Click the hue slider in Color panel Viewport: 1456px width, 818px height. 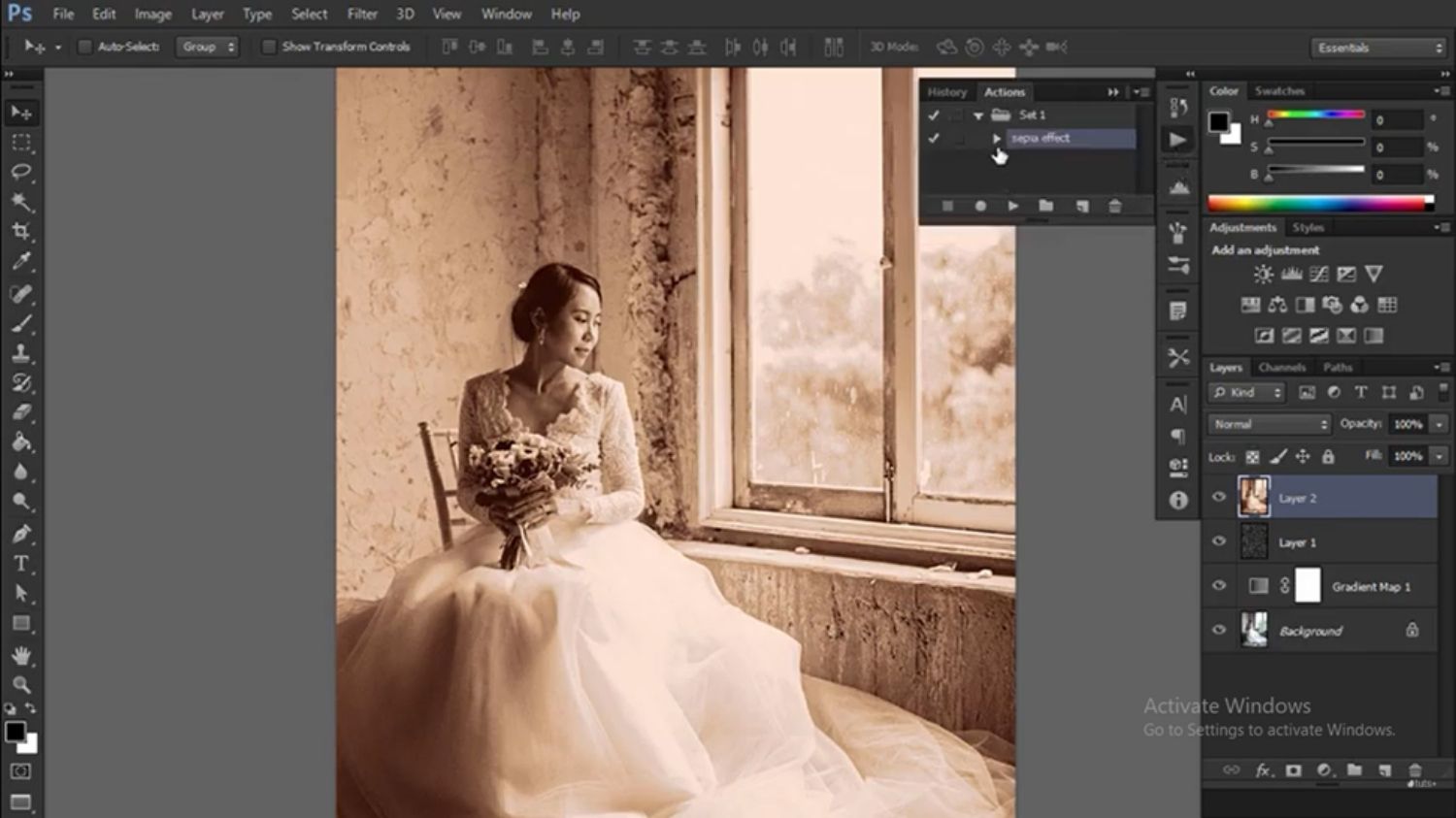(x=1315, y=115)
